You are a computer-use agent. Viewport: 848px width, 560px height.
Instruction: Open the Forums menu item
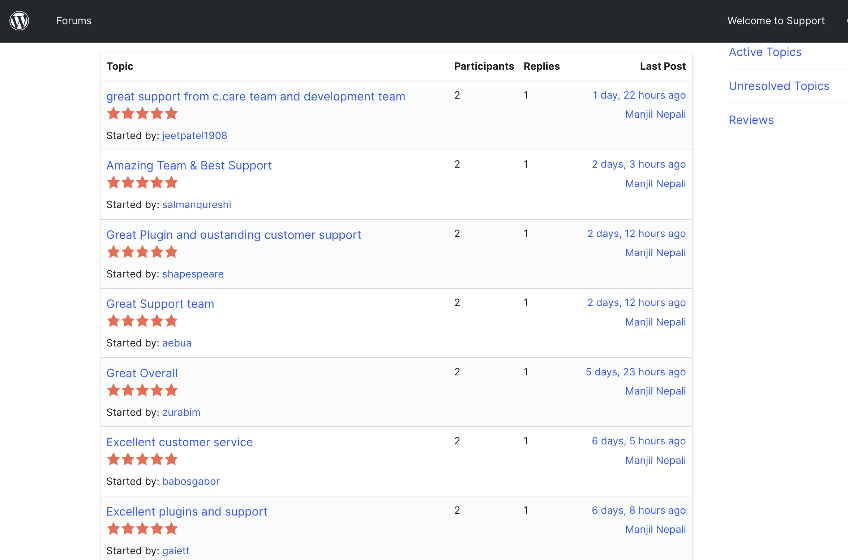[x=74, y=21]
